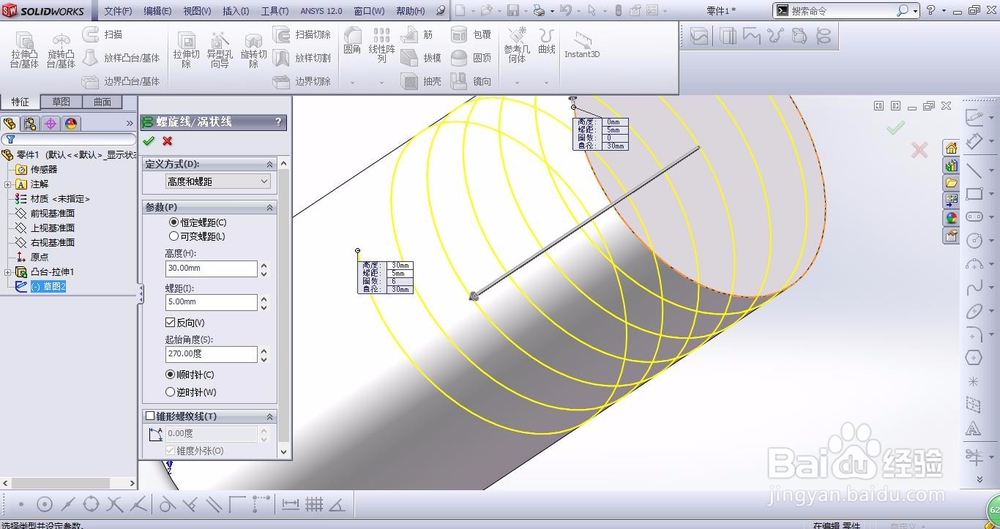Select the Wrap (包覆) feature
The height and width of the screenshot is (529, 1000).
pos(471,34)
